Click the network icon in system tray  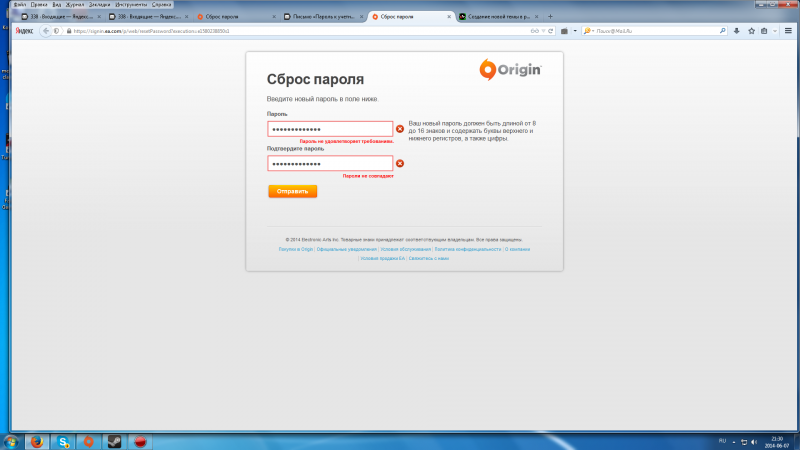744,442
